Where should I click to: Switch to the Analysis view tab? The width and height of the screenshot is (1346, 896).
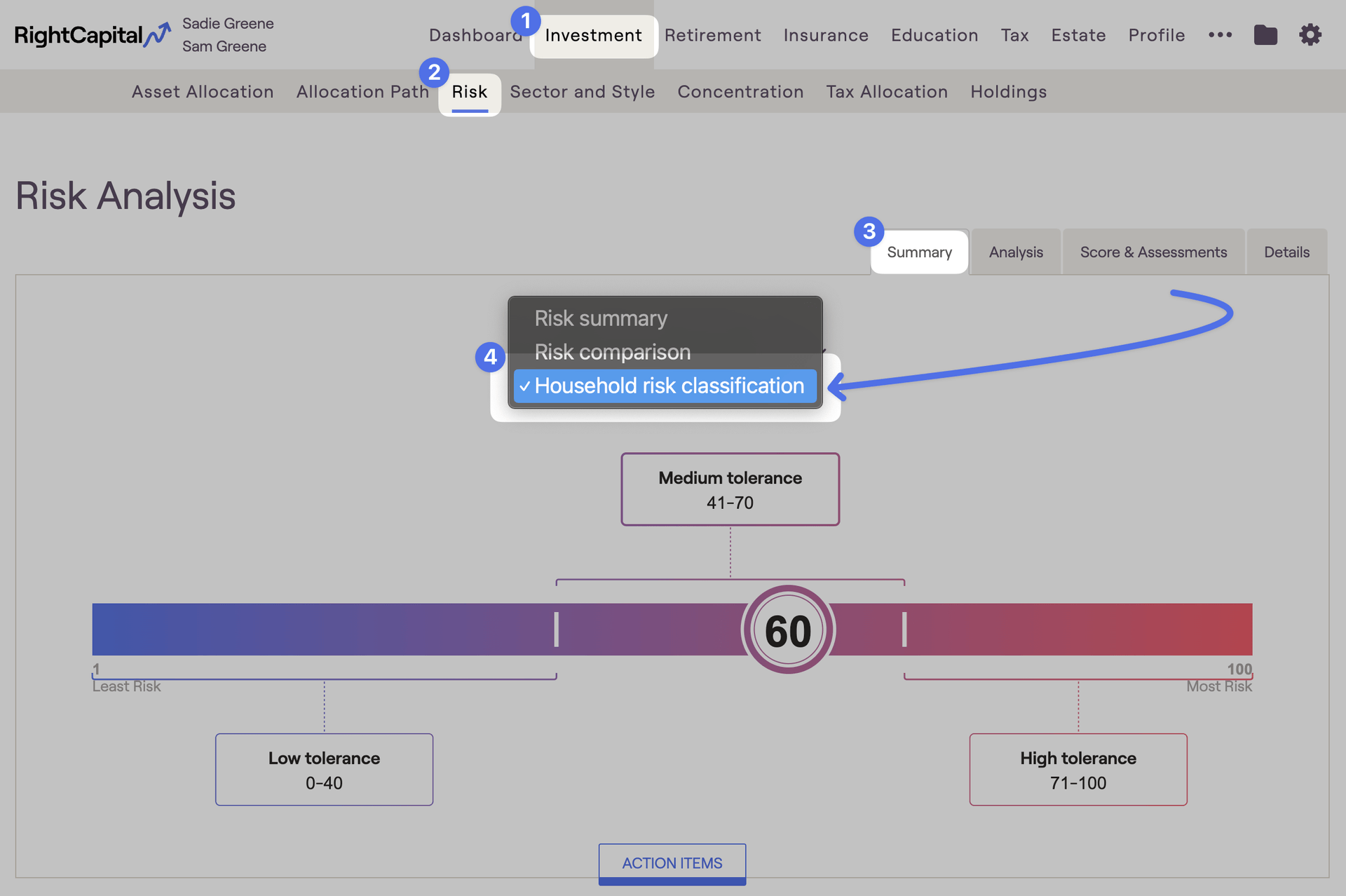pyautogui.click(x=1016, y=252)
